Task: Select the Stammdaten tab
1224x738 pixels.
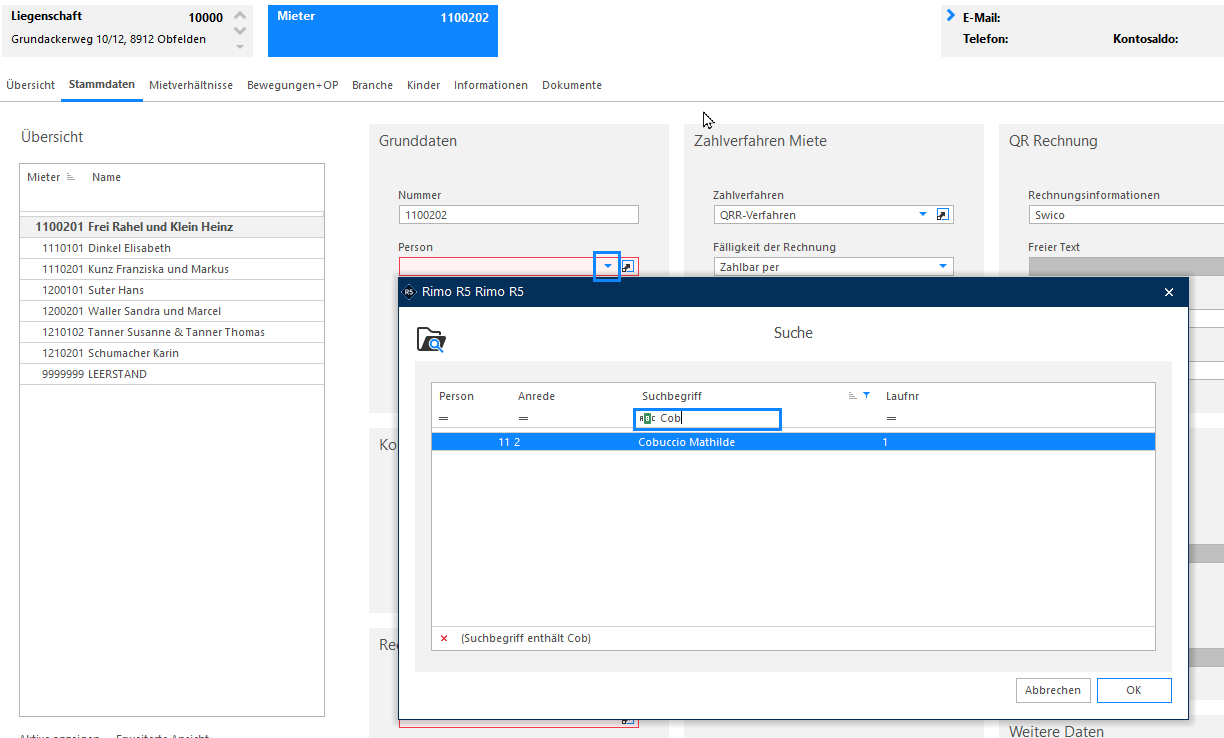Action: click(102, 85)
